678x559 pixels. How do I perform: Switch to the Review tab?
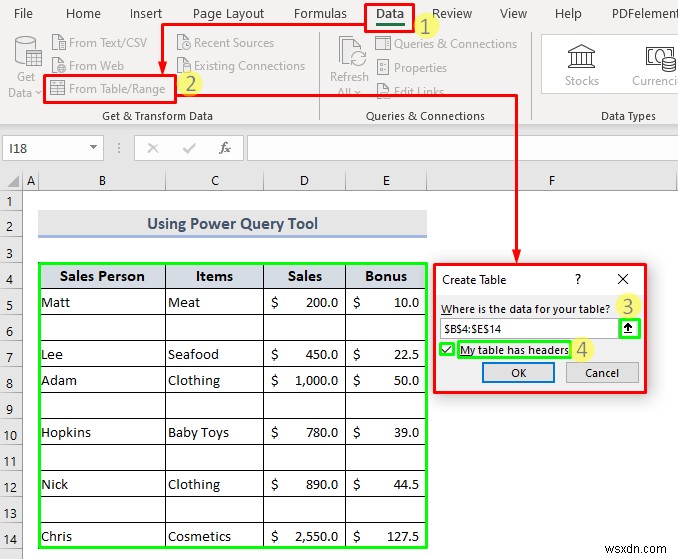click(452, 13)
